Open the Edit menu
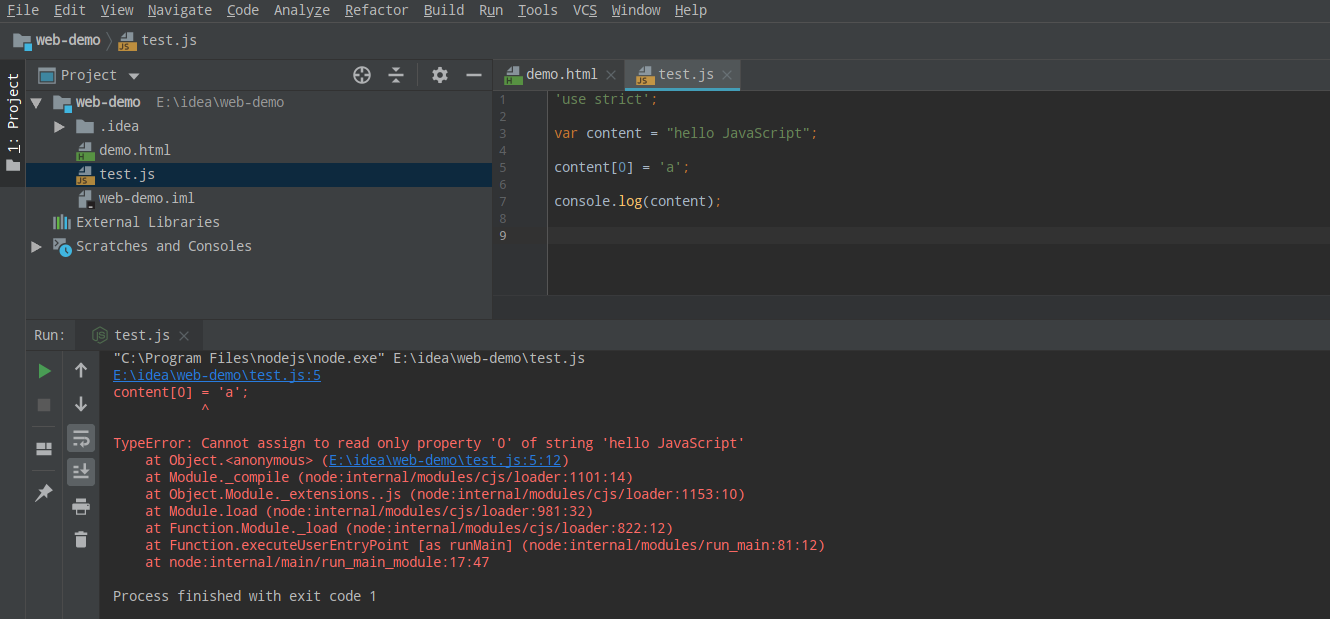 pyautogui.click(x=70, y=10)
